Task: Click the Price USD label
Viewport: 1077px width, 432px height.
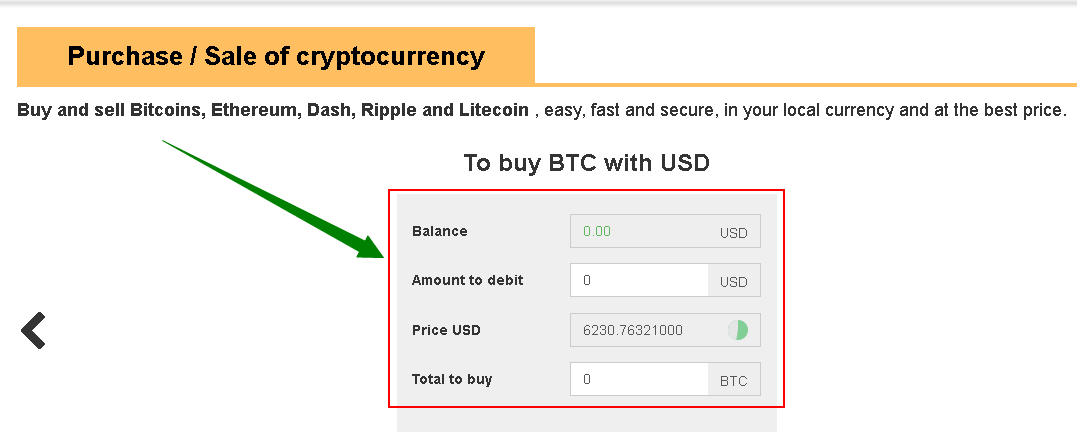Action: (x=446, y=330)
